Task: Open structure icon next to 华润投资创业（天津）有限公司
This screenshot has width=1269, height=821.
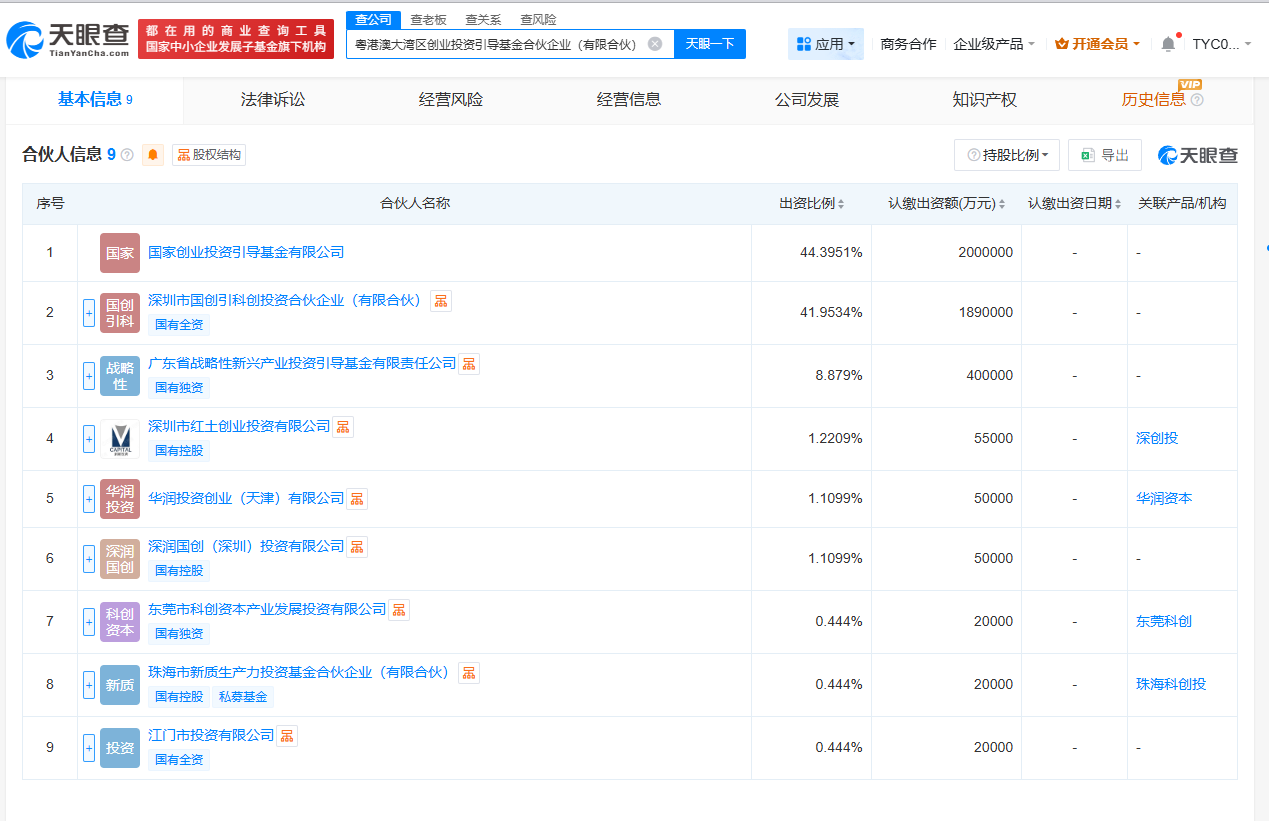Action: point(357,499)
